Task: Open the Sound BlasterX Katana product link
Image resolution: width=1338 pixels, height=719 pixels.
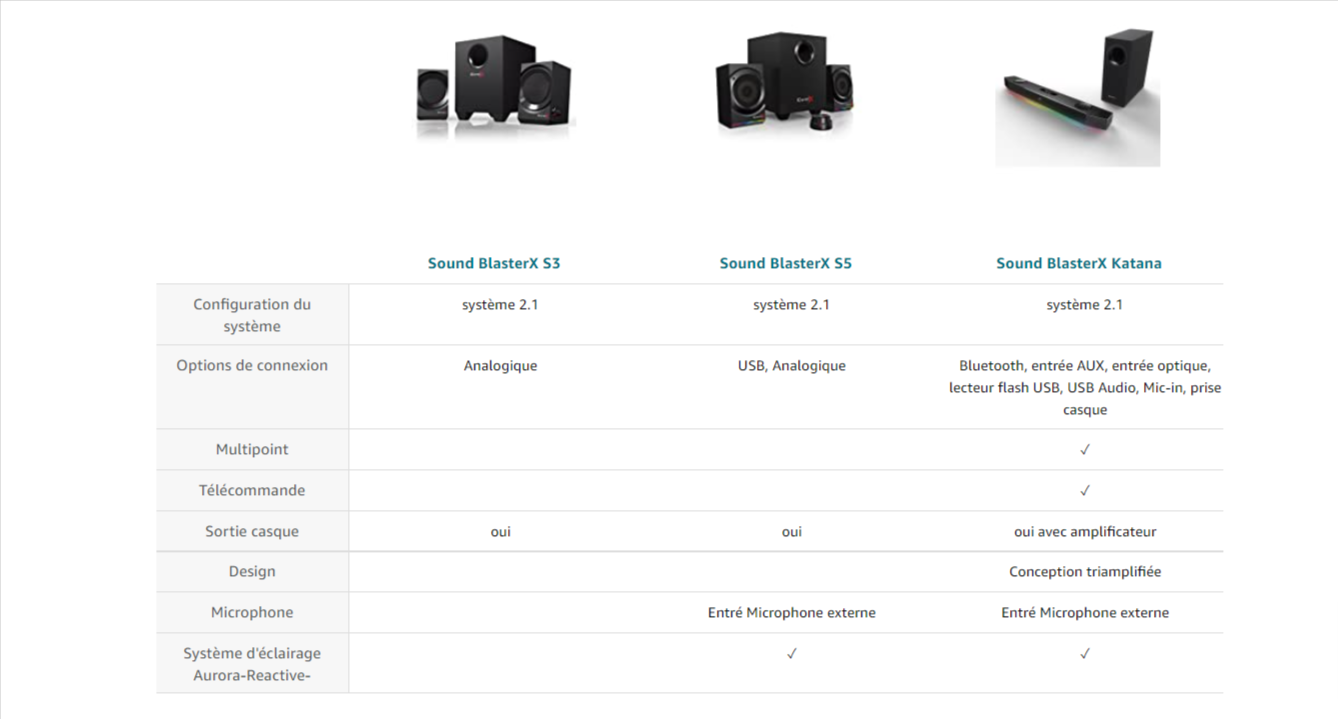Action: pos(1078,264)
